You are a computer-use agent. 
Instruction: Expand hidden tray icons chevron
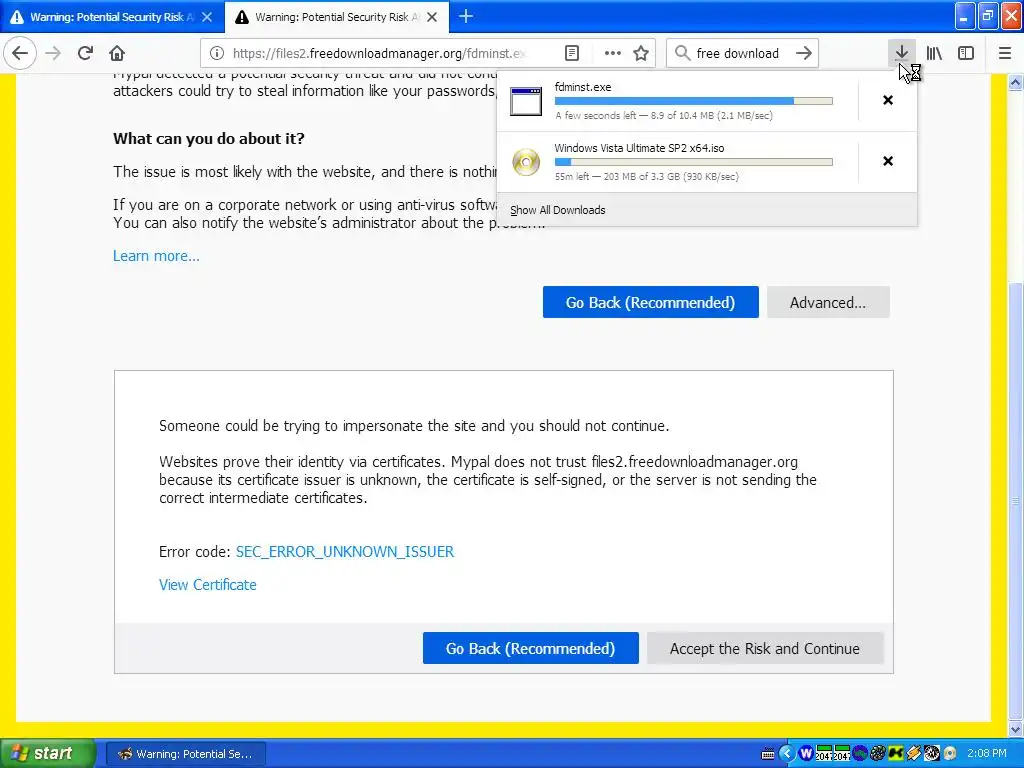coord(787,754)
